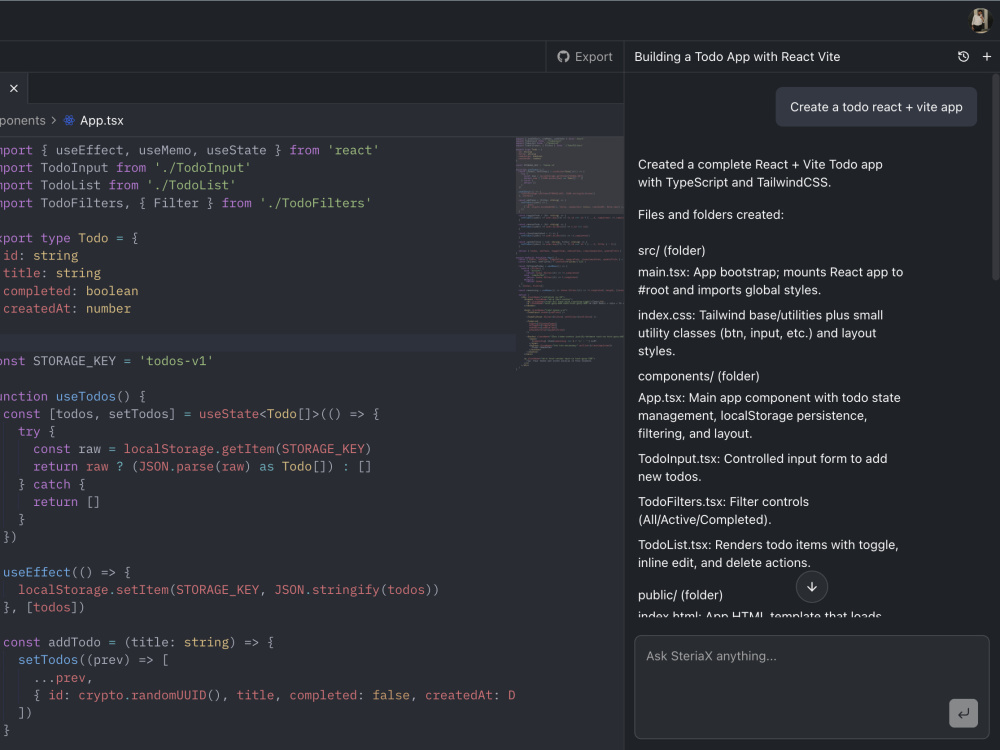Open the user profile avatar
Screen dimensions: 1000x750
(x=980, y=20)
